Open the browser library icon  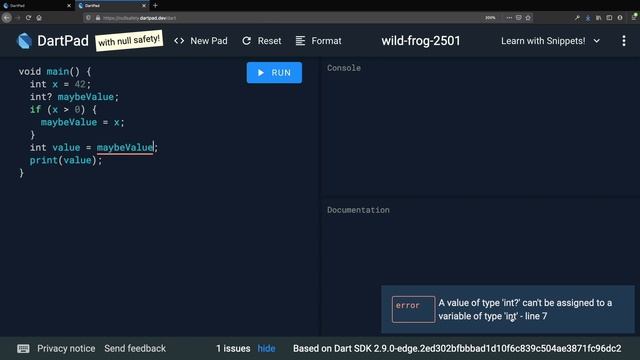coord(598,18)
